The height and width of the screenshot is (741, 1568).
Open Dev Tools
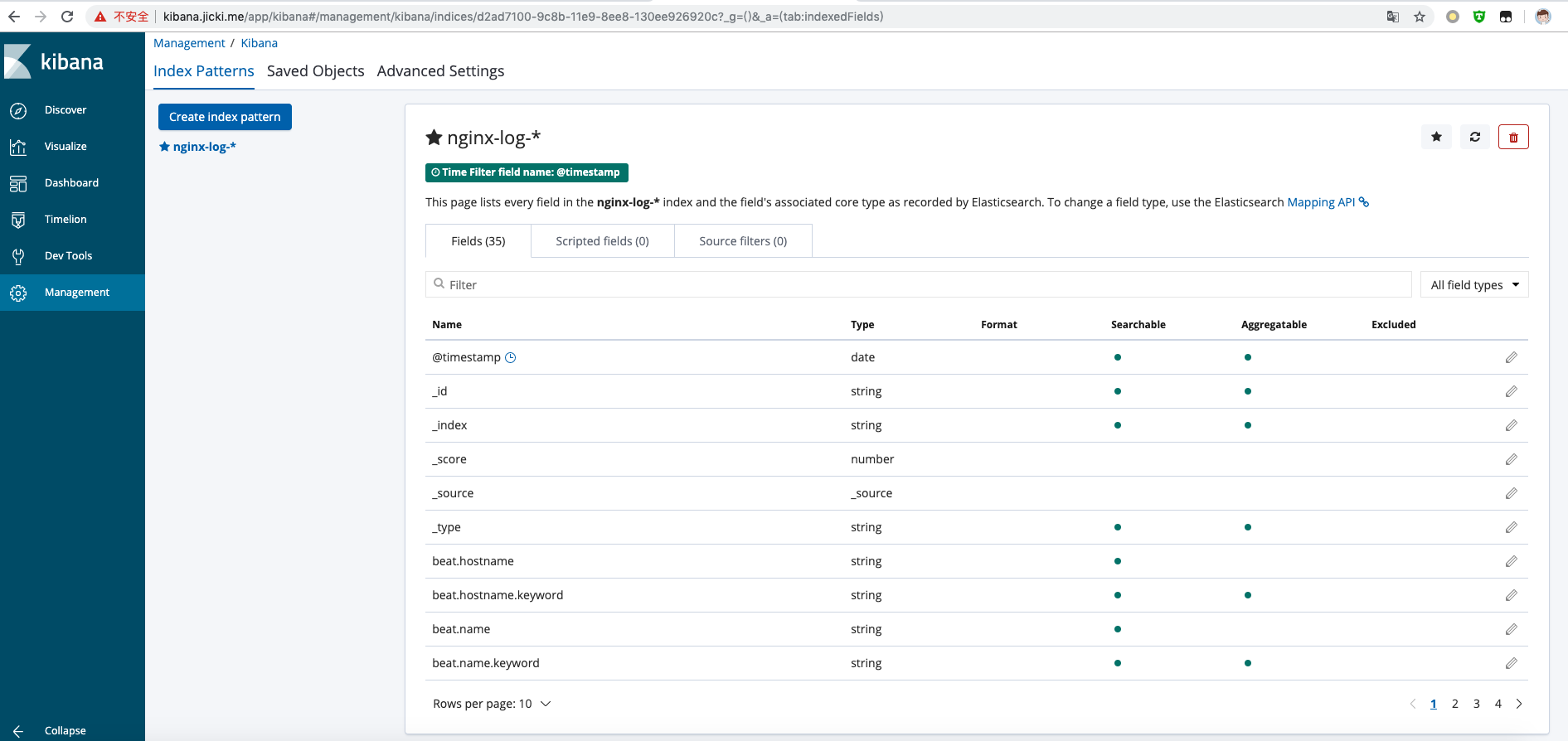(68, 256)
